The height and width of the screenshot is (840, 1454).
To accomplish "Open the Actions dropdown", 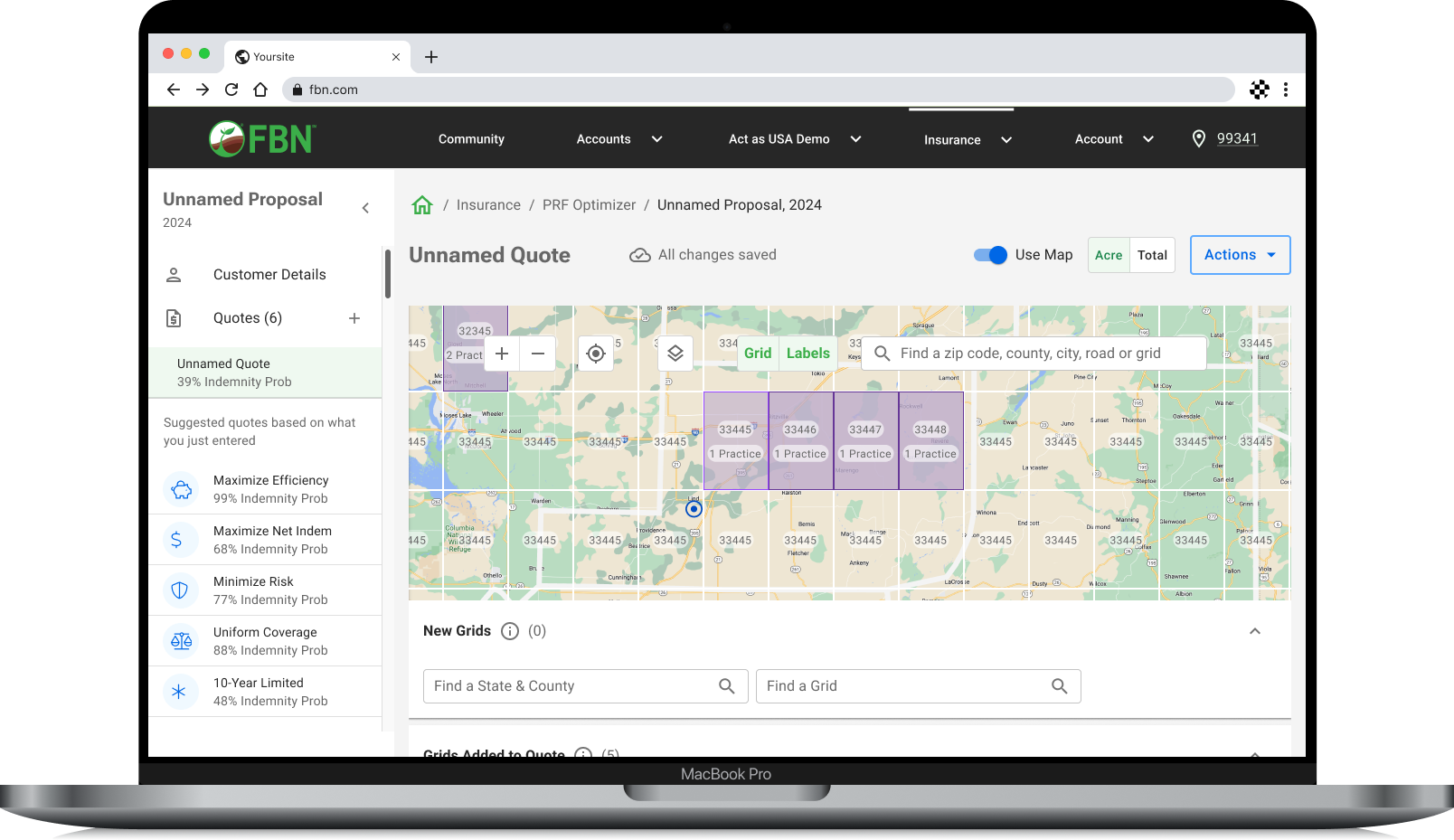I will pos(1240,255).
